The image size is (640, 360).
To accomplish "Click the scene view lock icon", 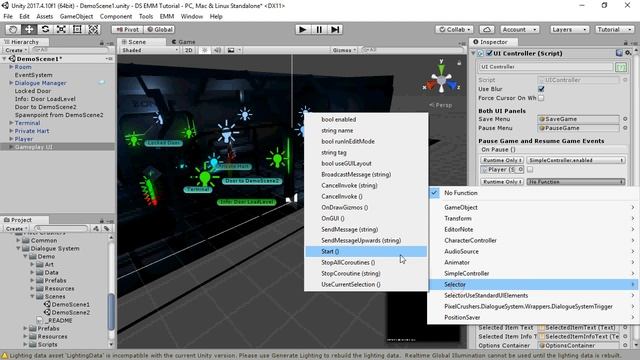I will coord(459,63).
